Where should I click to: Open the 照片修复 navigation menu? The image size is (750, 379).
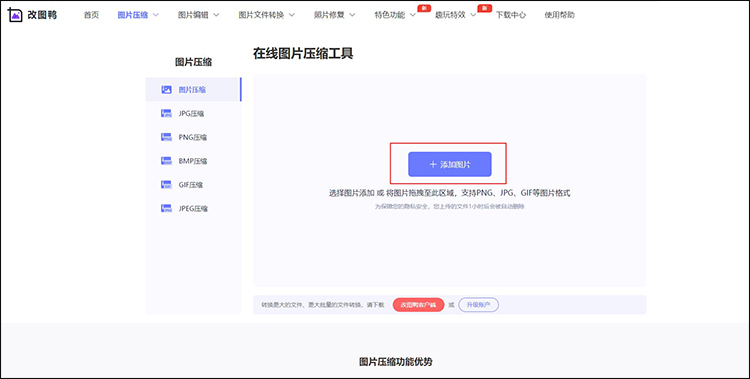[329, 15]
